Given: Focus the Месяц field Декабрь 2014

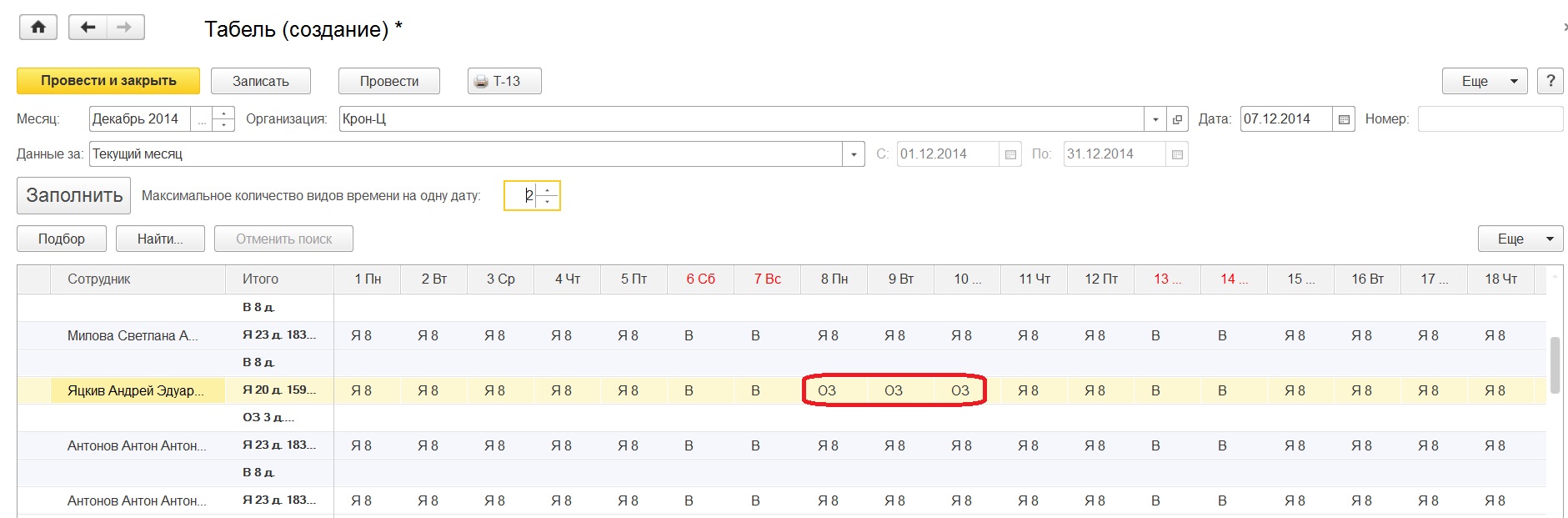Looking at the screenshot, I should click(x=140, y=119).
